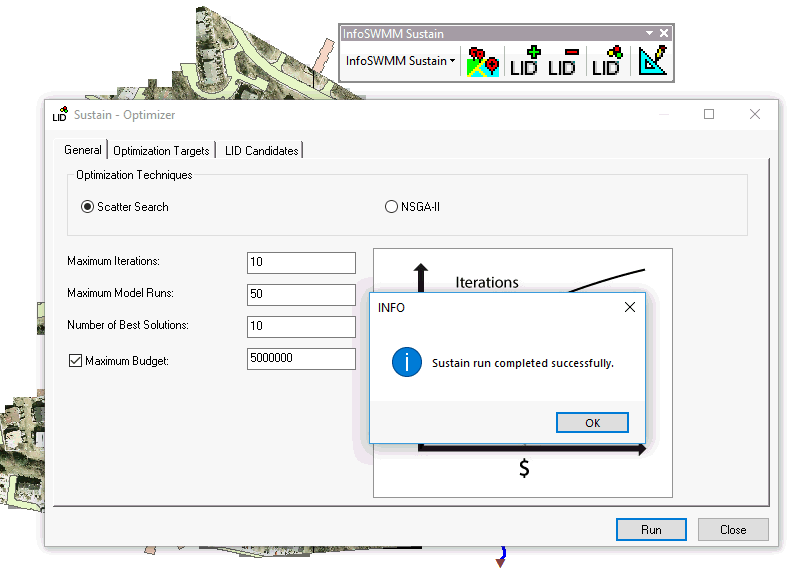Close the InfoSWMM Sustain floating toolbar
This screenshot has height=572, width=807.
pyautogui.click(x=664, y=33)
